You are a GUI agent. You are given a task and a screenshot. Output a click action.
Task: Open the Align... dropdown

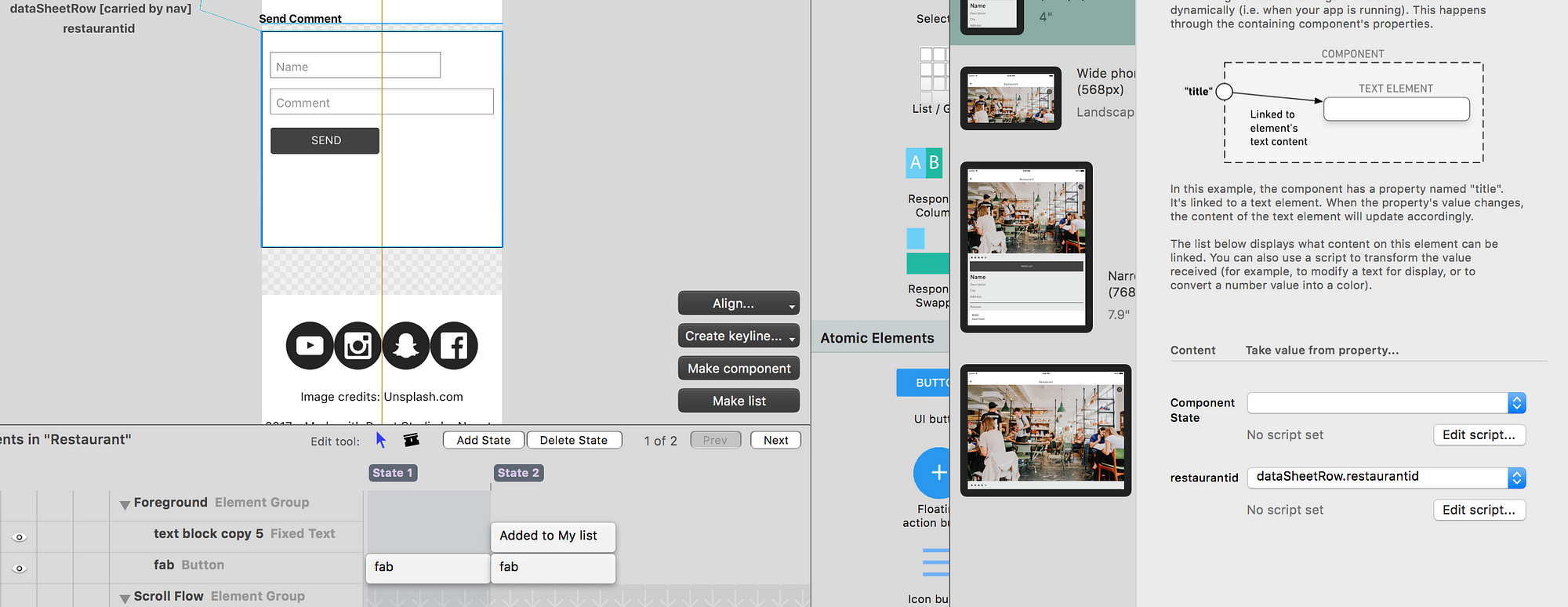739,303
